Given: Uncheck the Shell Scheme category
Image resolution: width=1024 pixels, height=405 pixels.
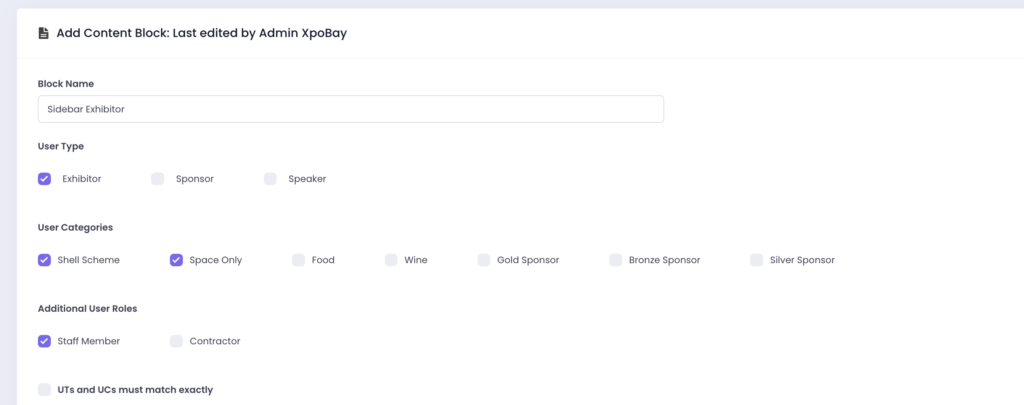Looking at the screenshot, I should click(x=44, y=260).
